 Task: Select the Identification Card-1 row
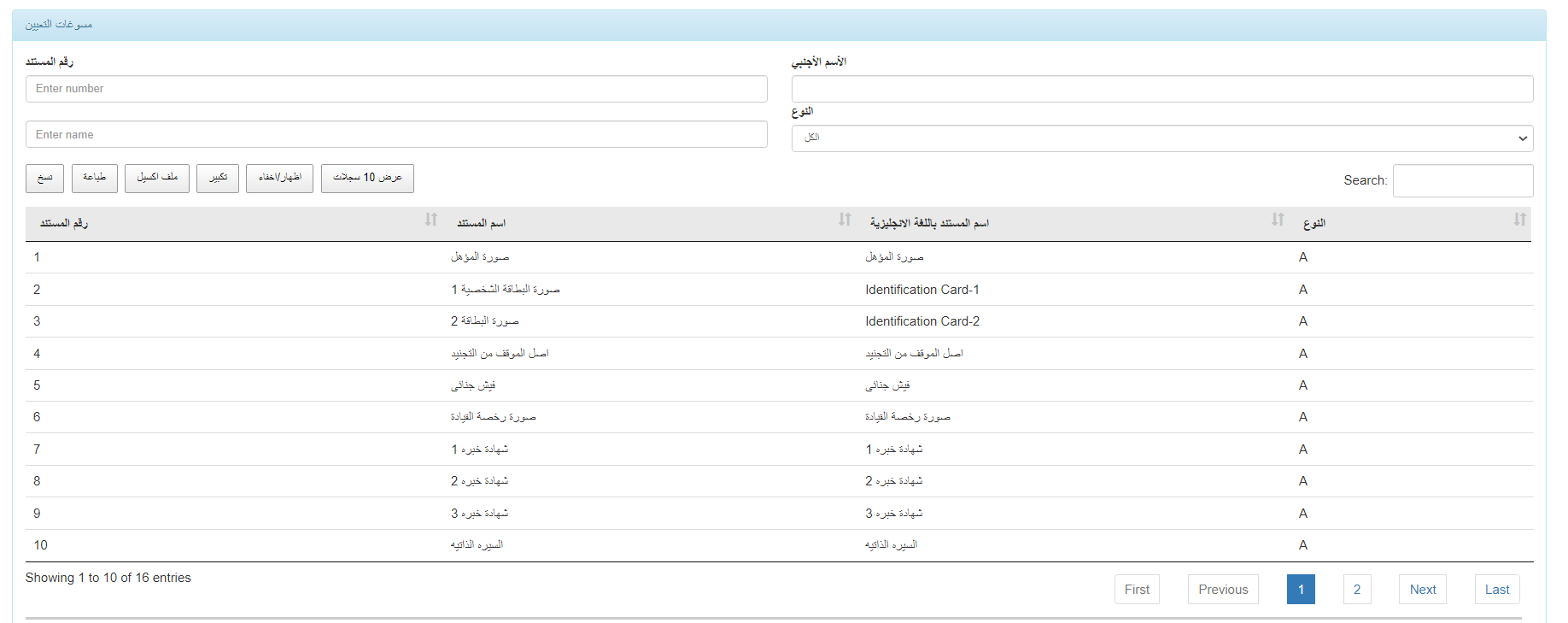[x=921, y=290]
